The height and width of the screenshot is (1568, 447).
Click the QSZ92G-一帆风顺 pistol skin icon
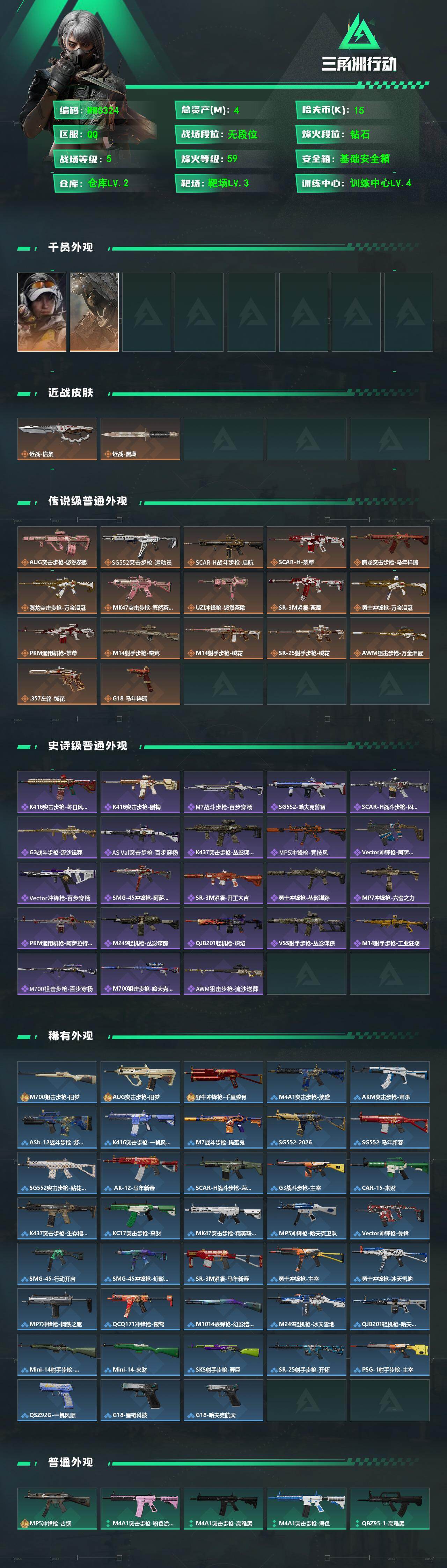(57, 1400)
